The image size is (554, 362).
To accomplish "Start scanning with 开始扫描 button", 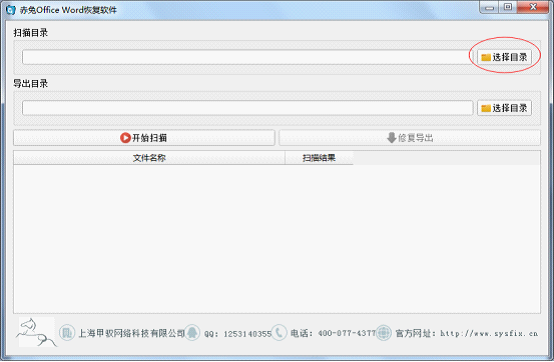I will pyautogui.click(x=144, y=138).
